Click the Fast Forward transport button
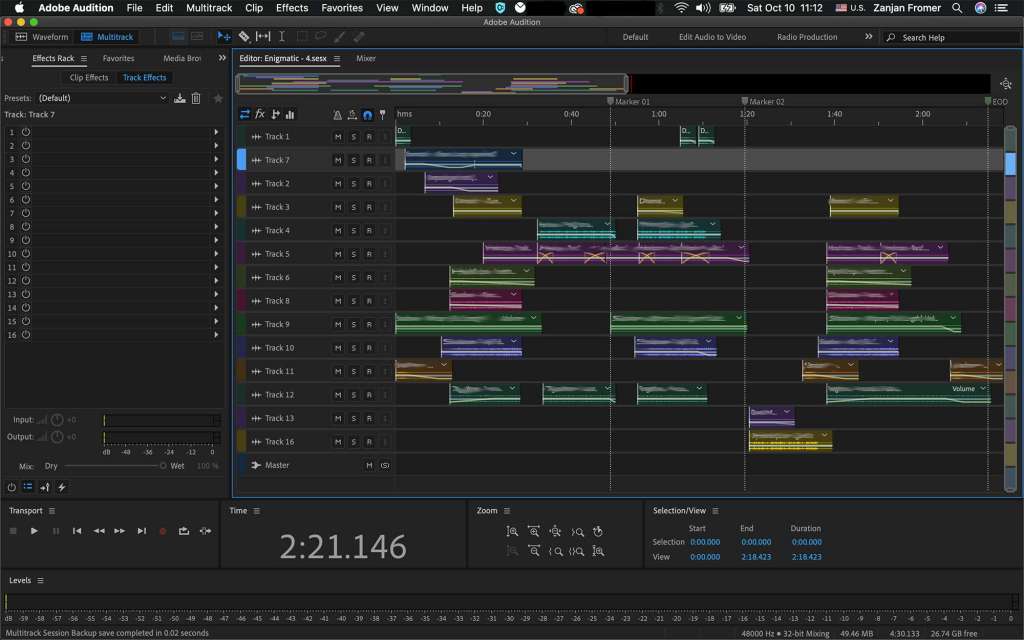Viewport: 1024px width, 640px height. click(120, 531)
